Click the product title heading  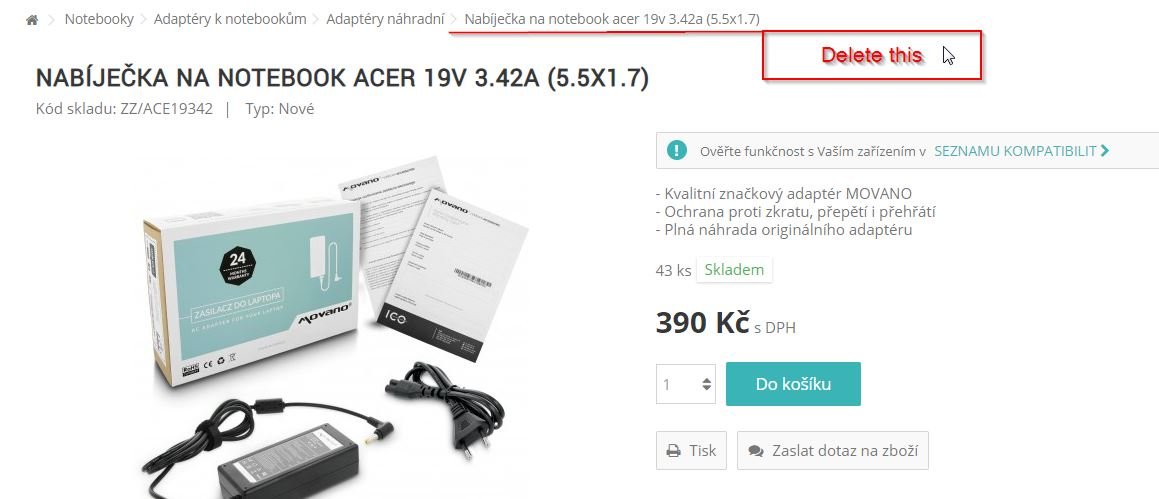click(342, 78)
